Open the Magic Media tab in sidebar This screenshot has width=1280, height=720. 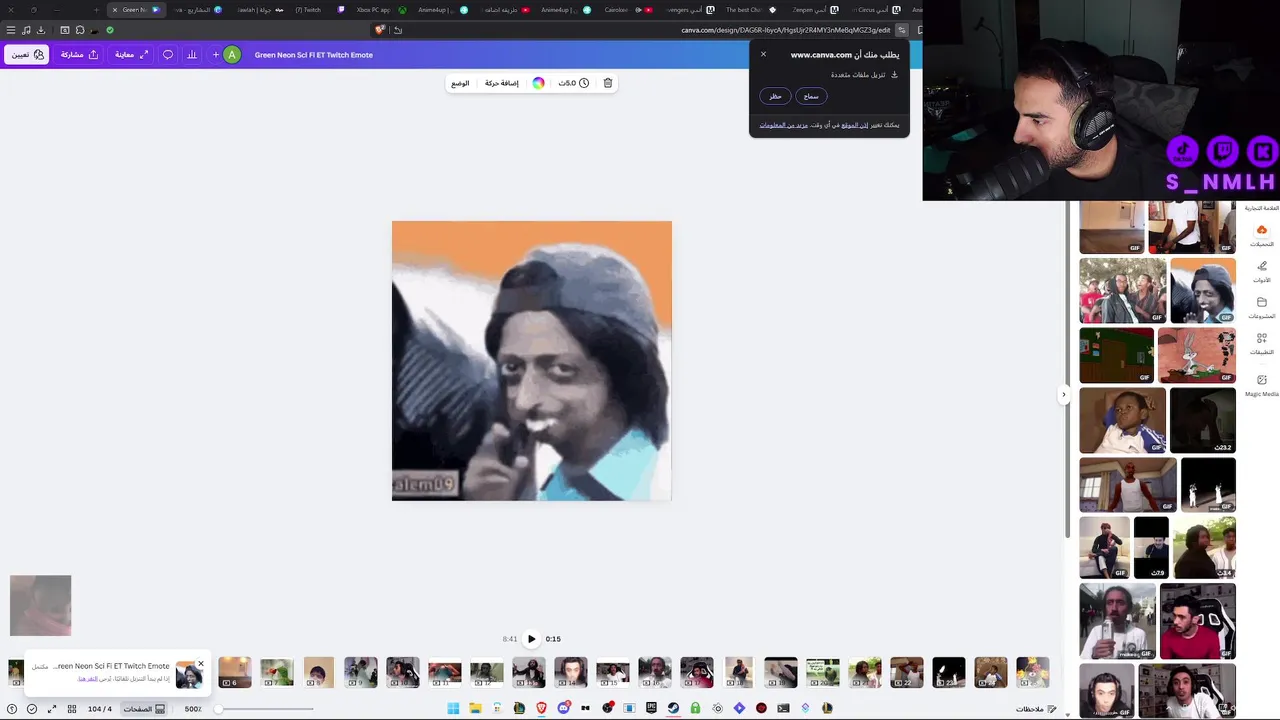pos(1262,385)
